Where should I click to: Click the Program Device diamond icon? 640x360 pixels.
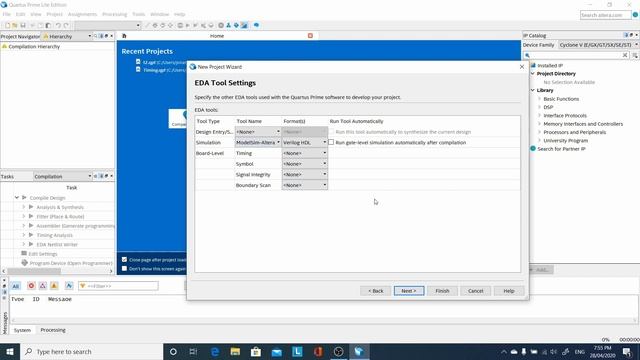24,263
